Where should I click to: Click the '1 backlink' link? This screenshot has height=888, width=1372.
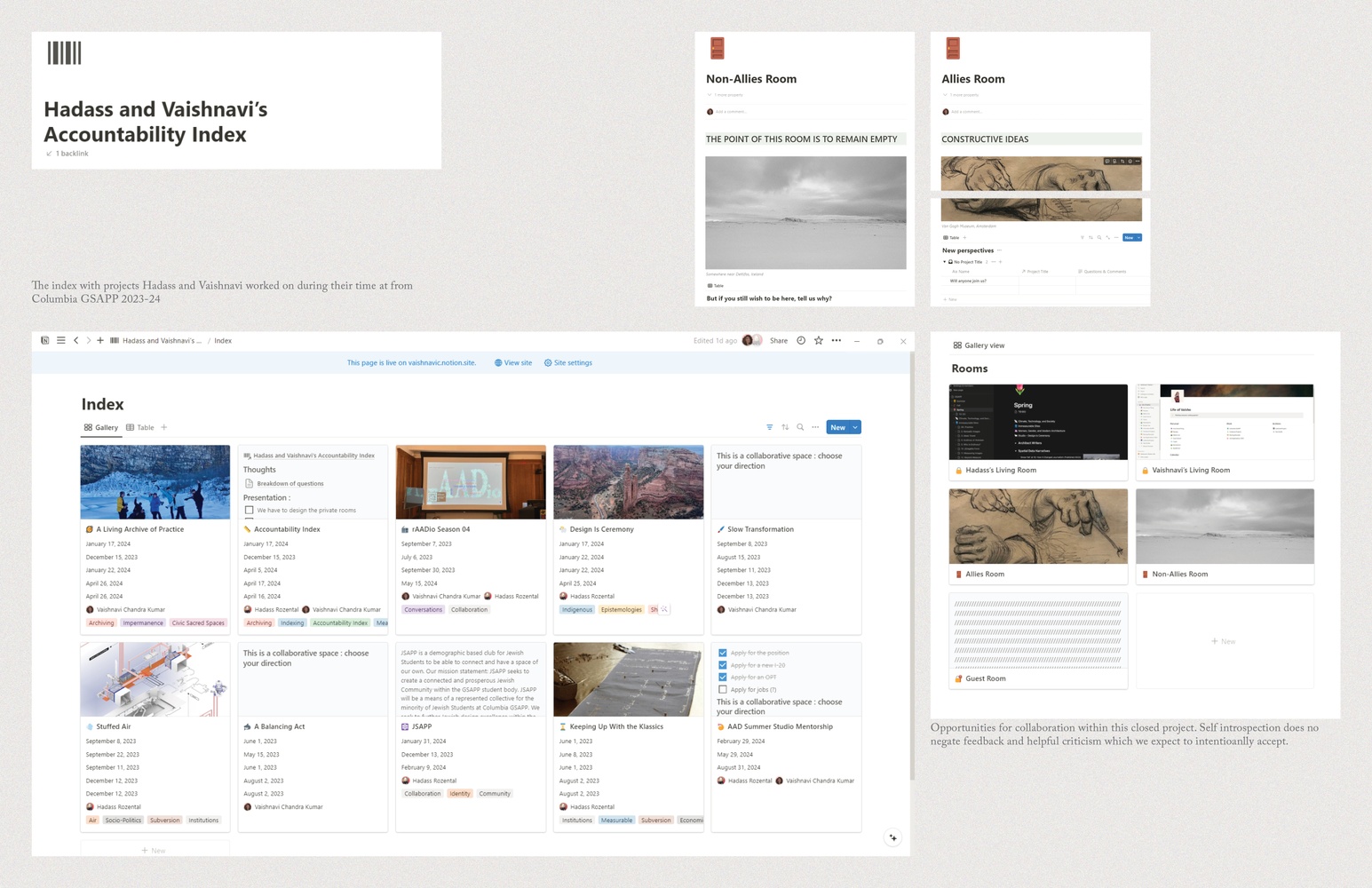click(67, 154)
